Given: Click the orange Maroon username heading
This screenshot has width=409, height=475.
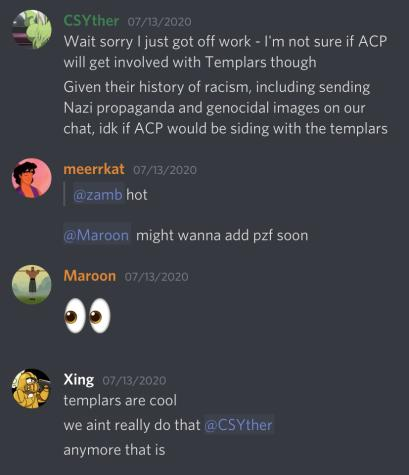Looking at the screenshot, I should pos(90,276).
